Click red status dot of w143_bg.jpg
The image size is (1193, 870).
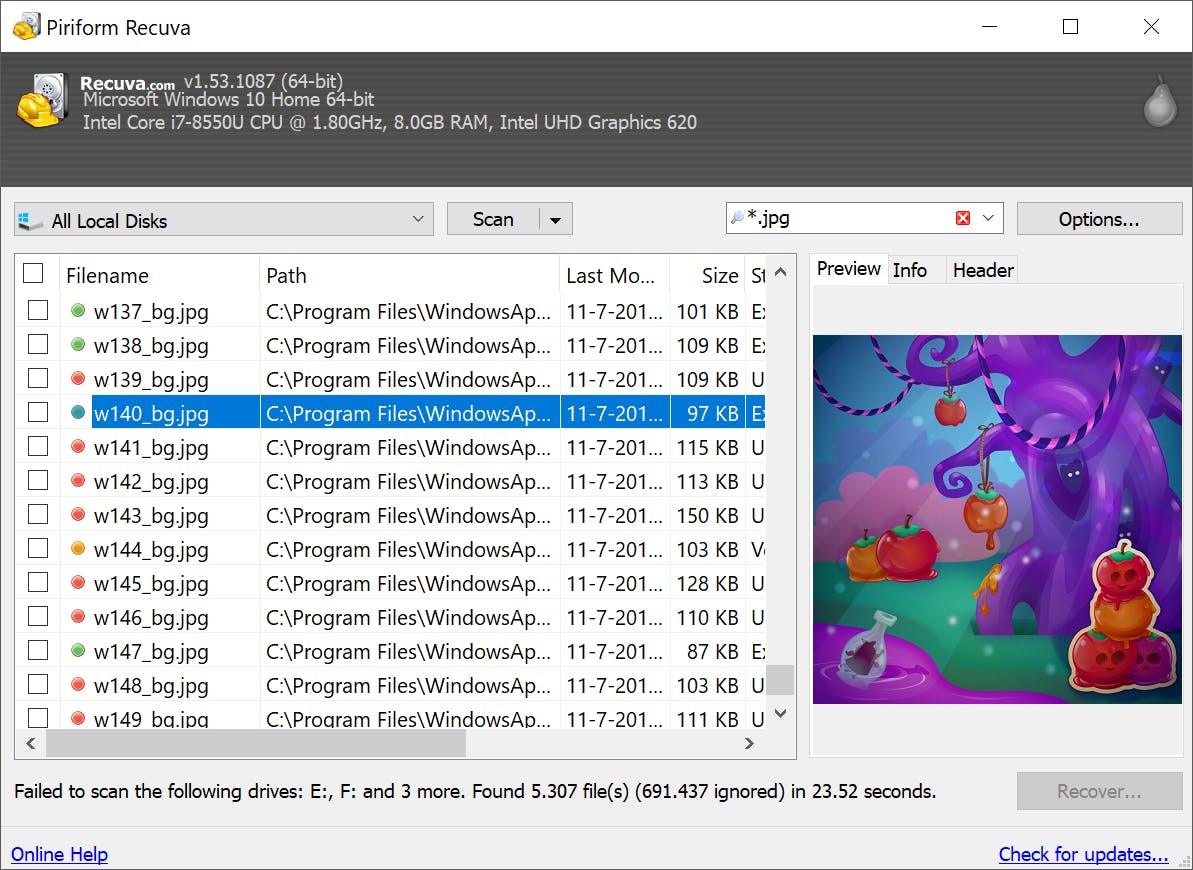pyautogui.click(x=78, y=515)
